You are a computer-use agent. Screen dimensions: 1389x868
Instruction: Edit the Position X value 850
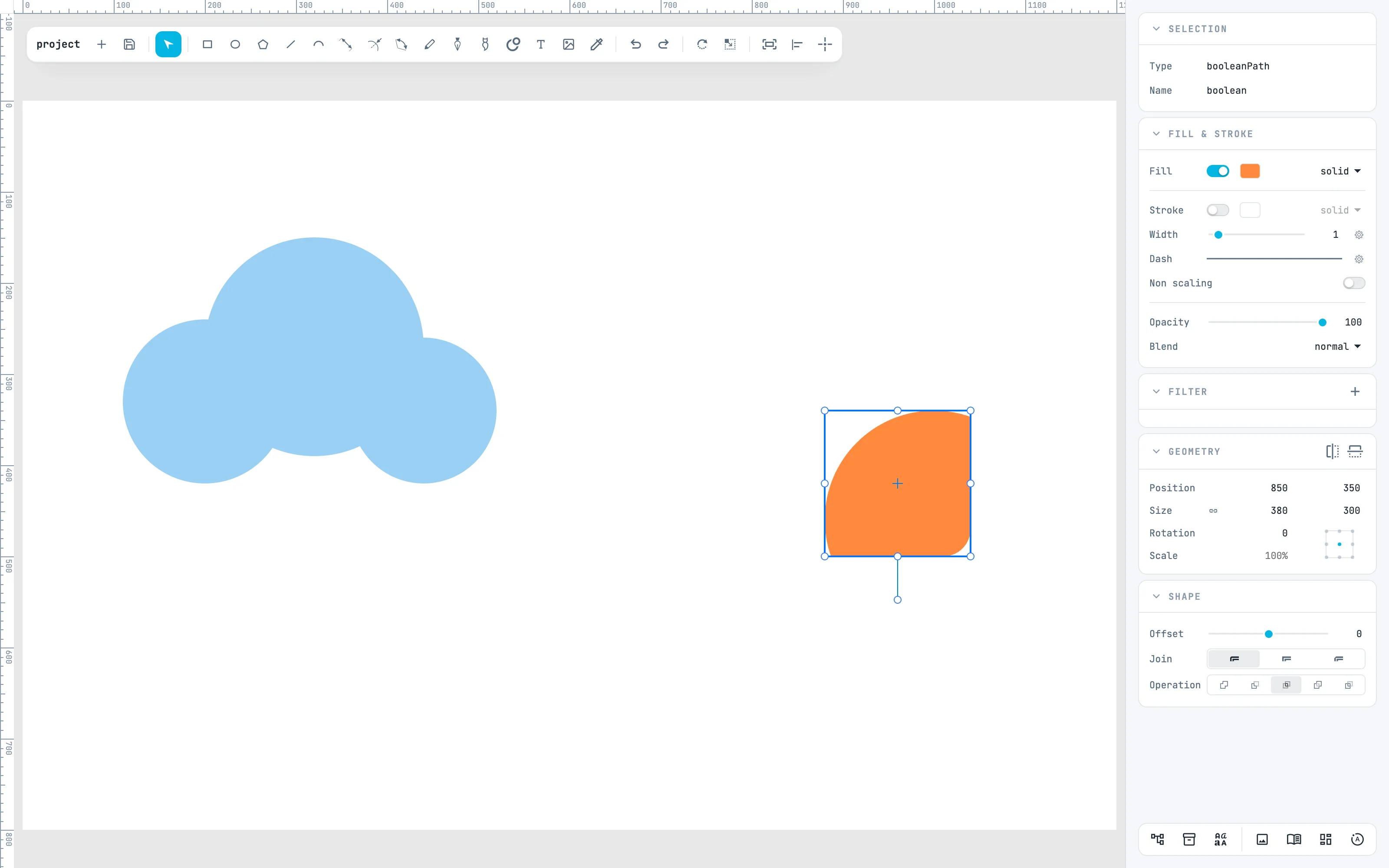point(1279,488)
